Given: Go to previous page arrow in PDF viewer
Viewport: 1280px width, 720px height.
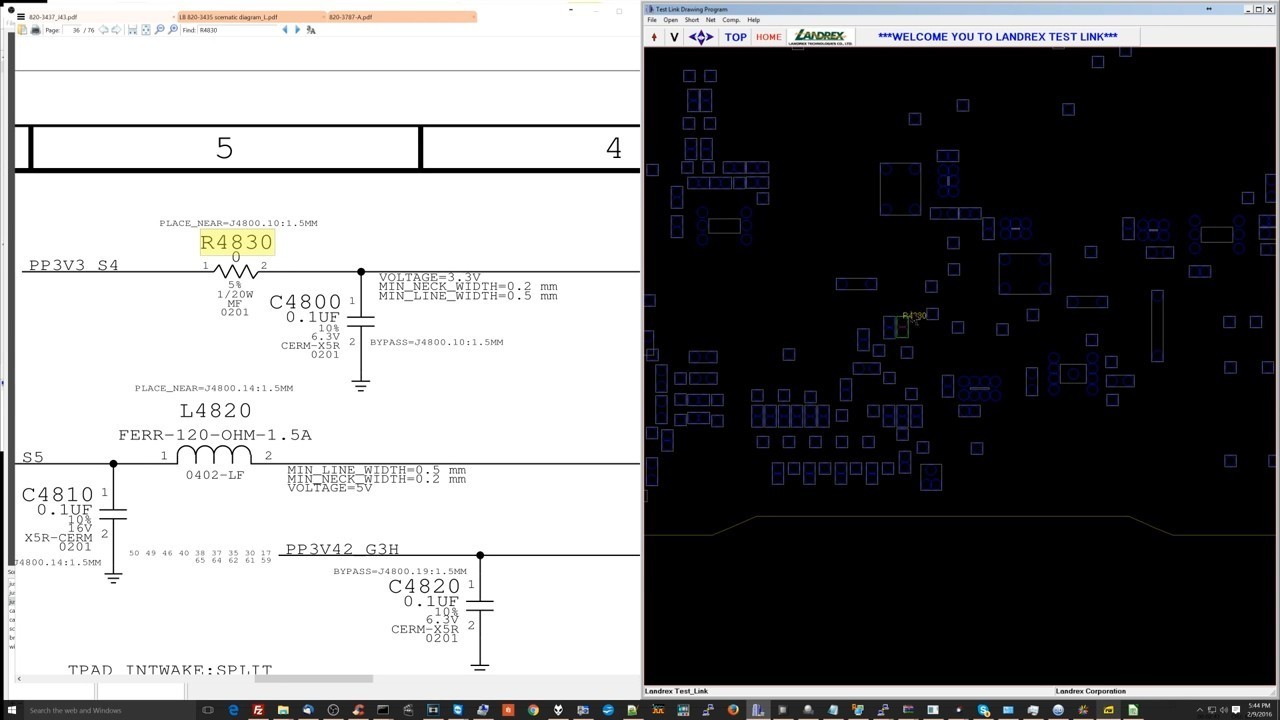Looking at the screenshot, I should click(x=103, y=30).
